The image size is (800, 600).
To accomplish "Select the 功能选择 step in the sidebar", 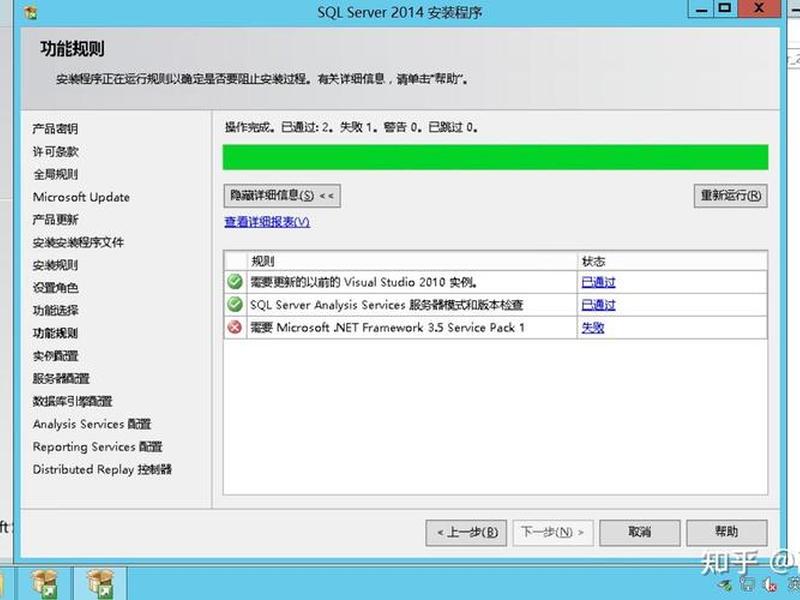I will coord(55,310).
